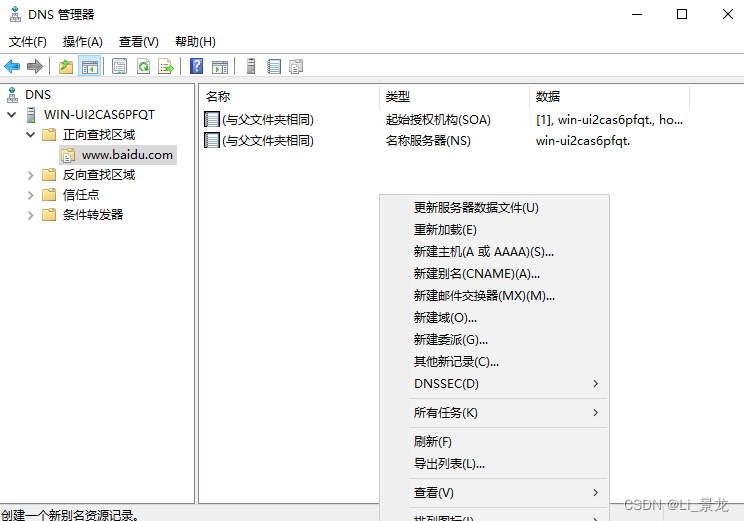Choose 新建域(O)... from menu

click(494, 317)
